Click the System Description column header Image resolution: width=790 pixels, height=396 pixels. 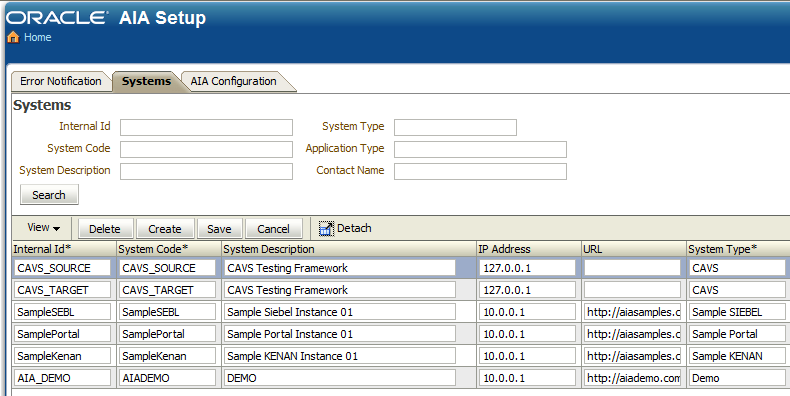[x=349, y=249]
